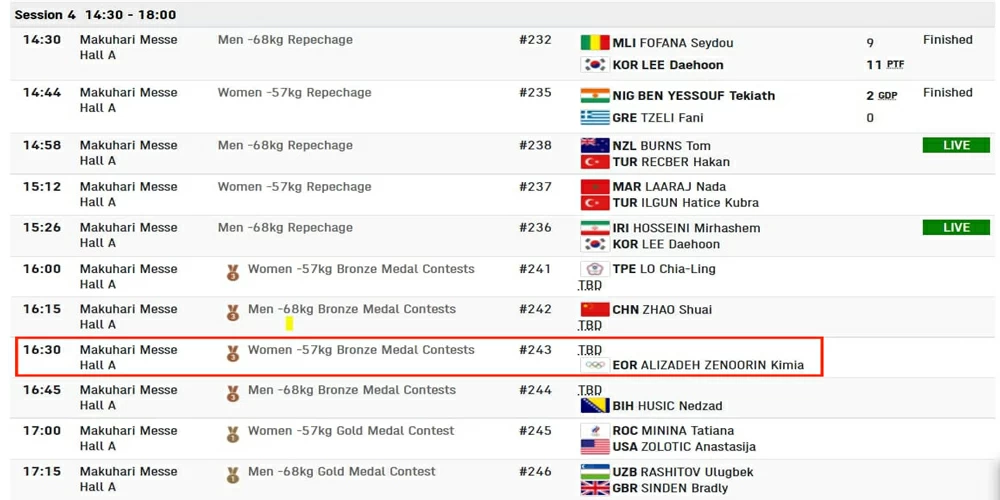Click the LIVE badge for match #238
This screenshot has height=500, width=1000.
[x=956, y=146]
